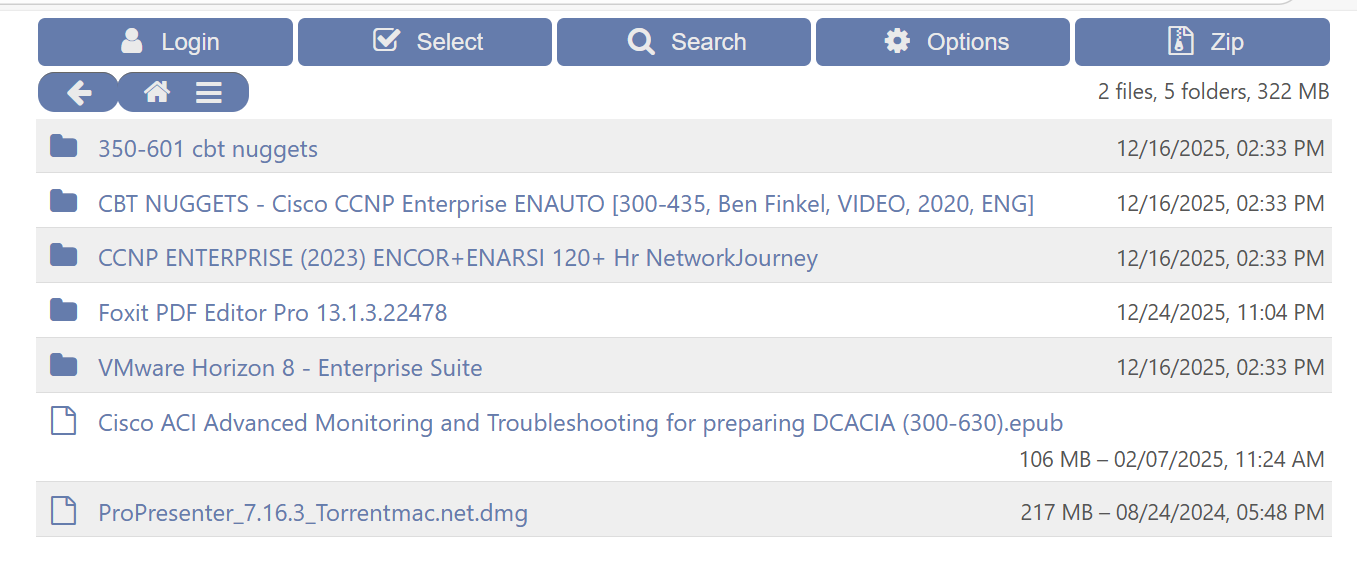Image resolution: width=1357 pixels, height=585 pixels.
Task: Open CCNP ENTERPRISE ENCOR+ENARSI folder
Action: (x=457, y=258)
